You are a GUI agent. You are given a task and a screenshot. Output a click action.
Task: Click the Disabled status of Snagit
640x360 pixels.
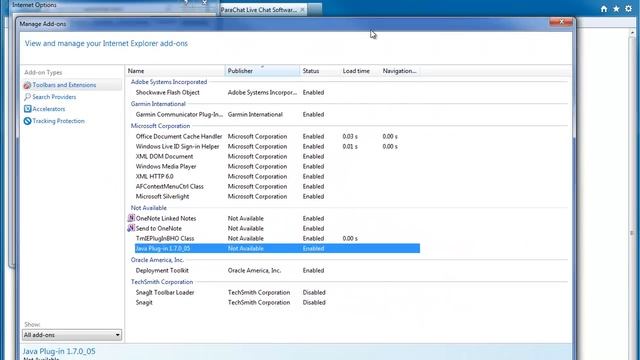click(x=314, y=302)
